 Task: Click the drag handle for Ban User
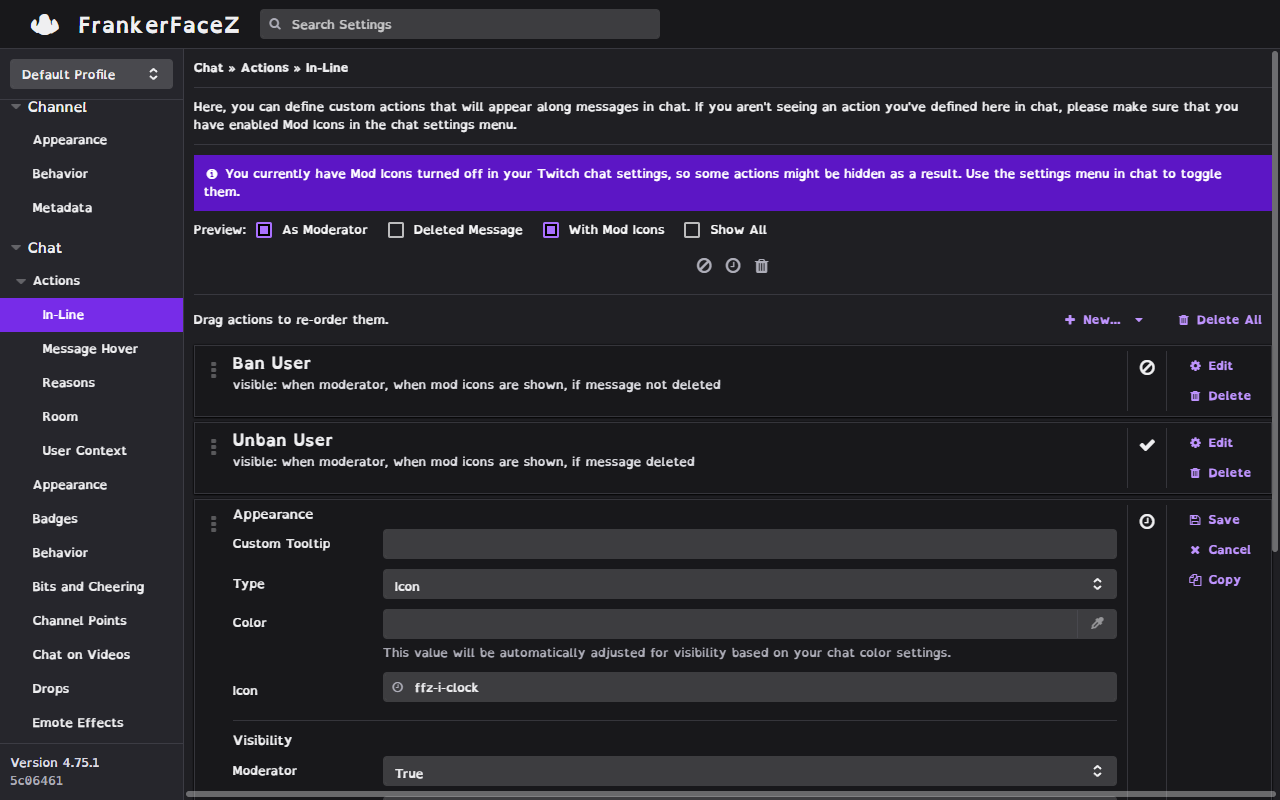click(x=213, y=371)
